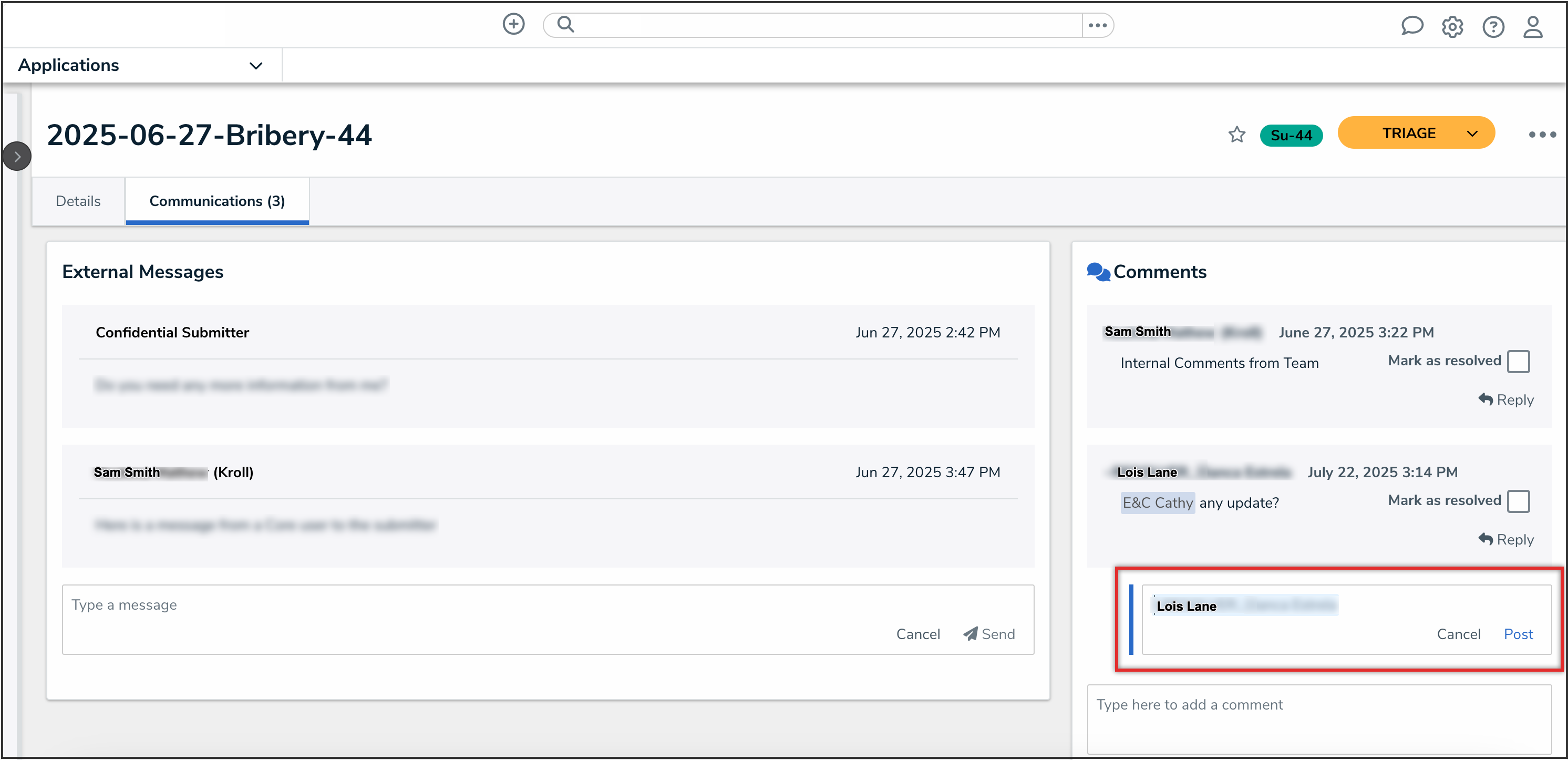
Task: Click Post in the reply box
Action: pos(1518,634)
